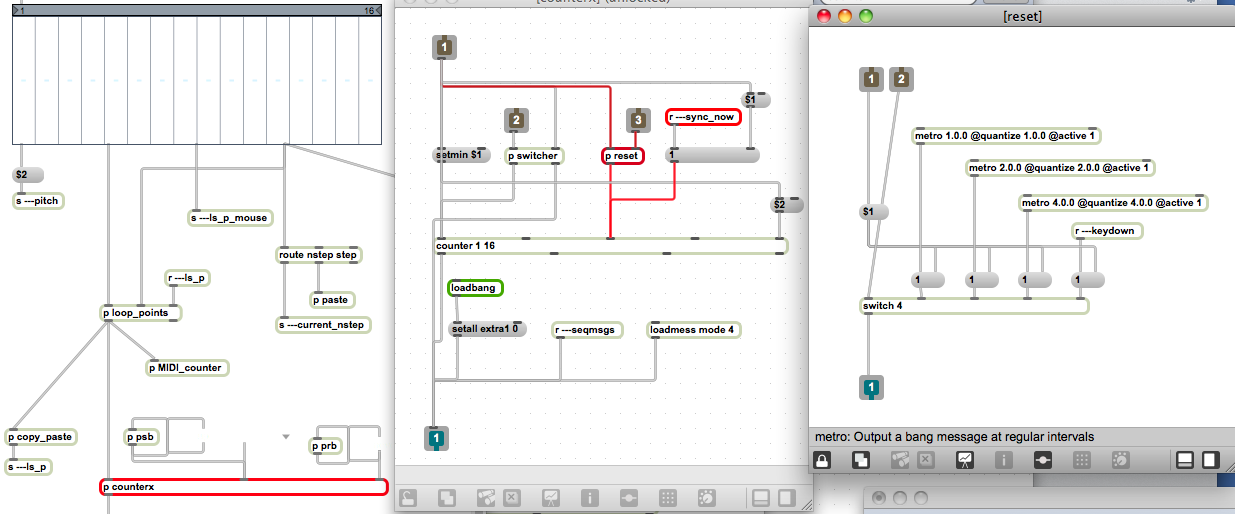Open the inspector icon in reset toolbar

(x=1004, y=461)
